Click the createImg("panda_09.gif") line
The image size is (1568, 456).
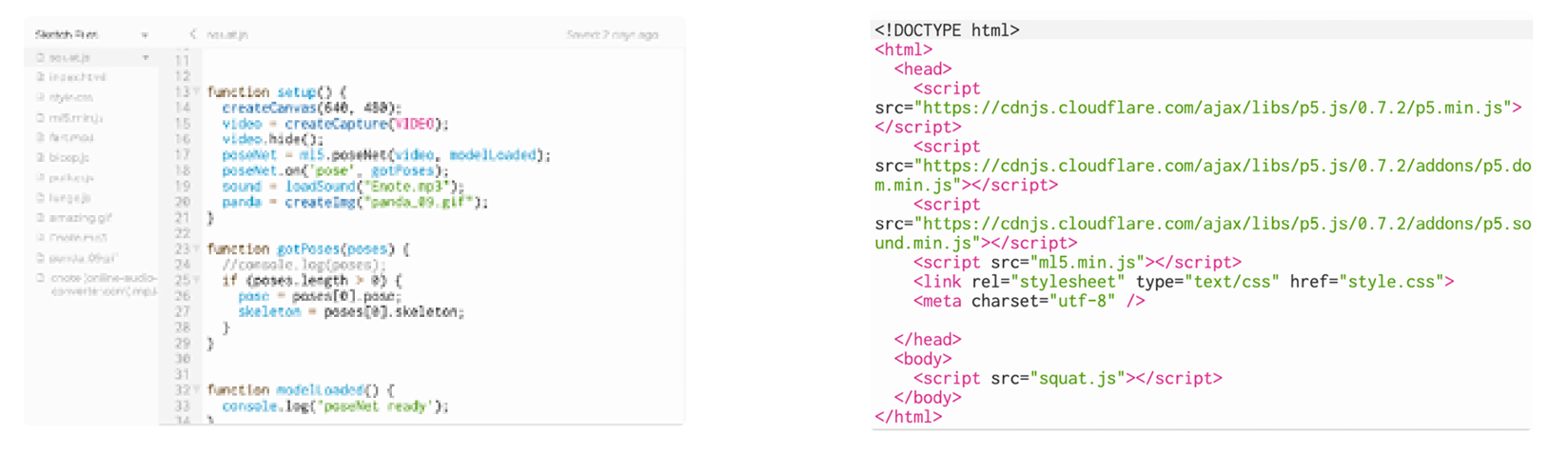[x=355, y=202]
